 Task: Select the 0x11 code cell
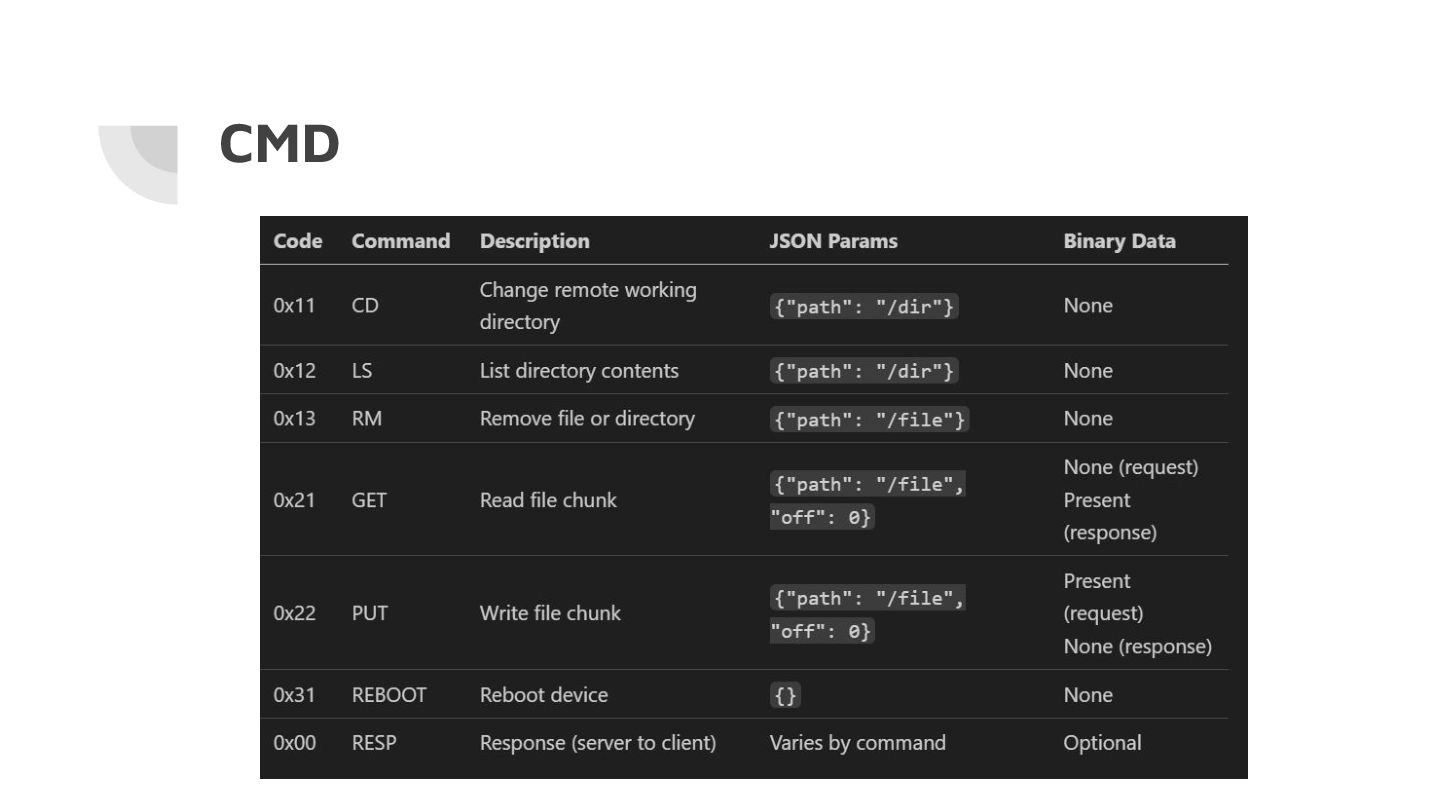tap(294, 305)
